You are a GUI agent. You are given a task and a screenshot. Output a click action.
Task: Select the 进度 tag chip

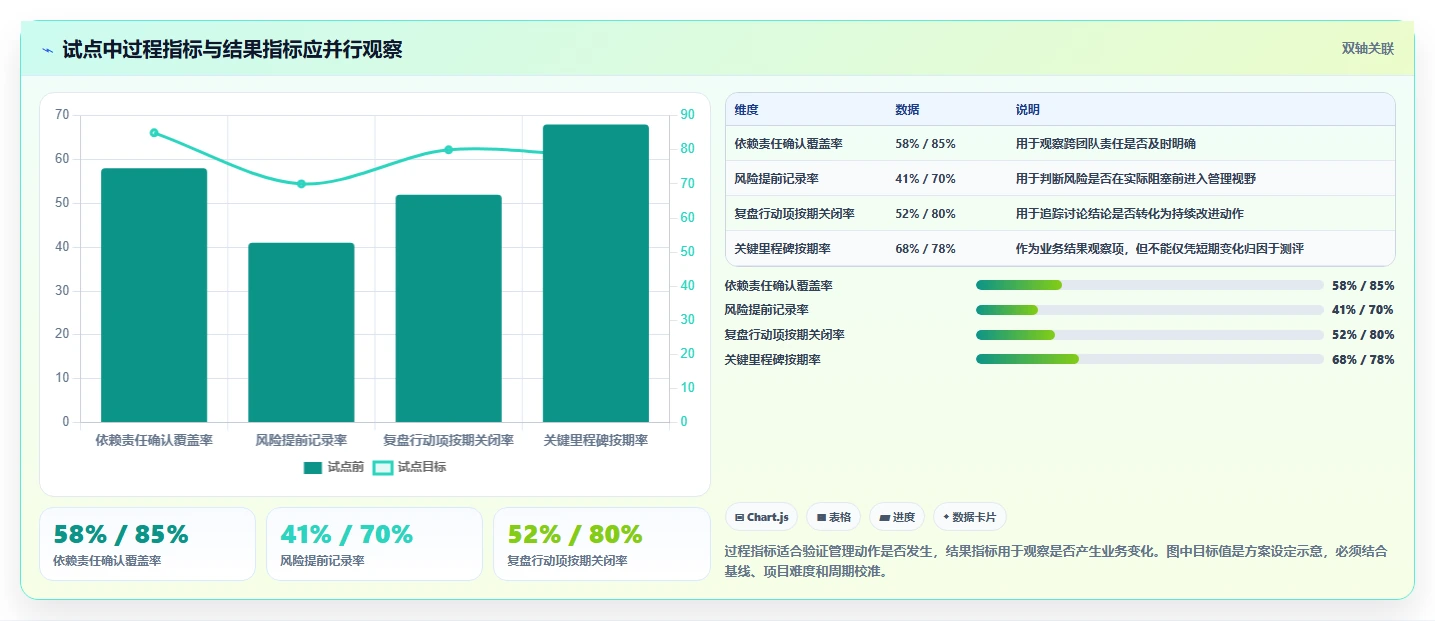pos(897,517)
